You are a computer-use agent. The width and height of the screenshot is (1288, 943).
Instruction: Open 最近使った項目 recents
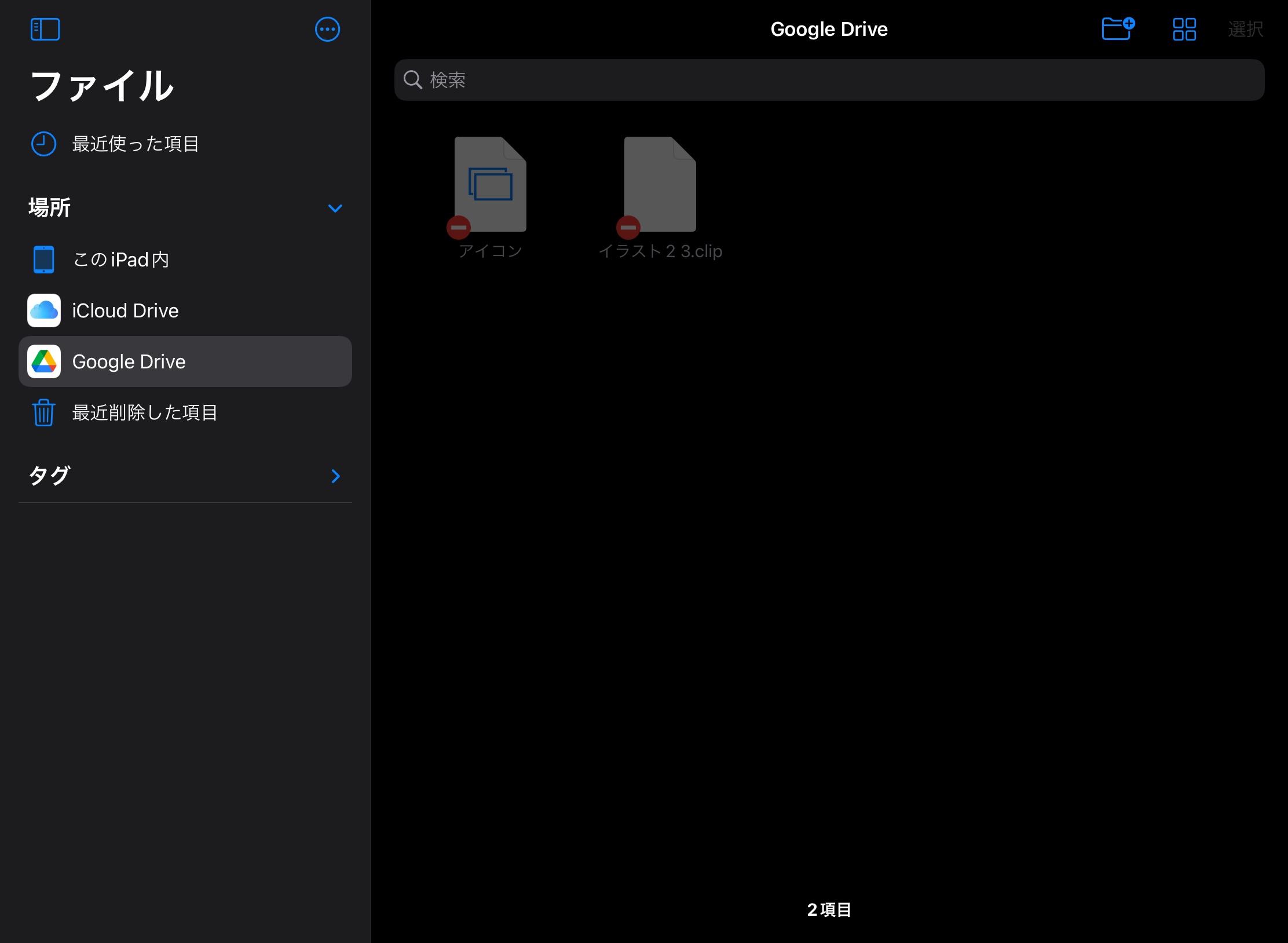(x=136, y=144)
